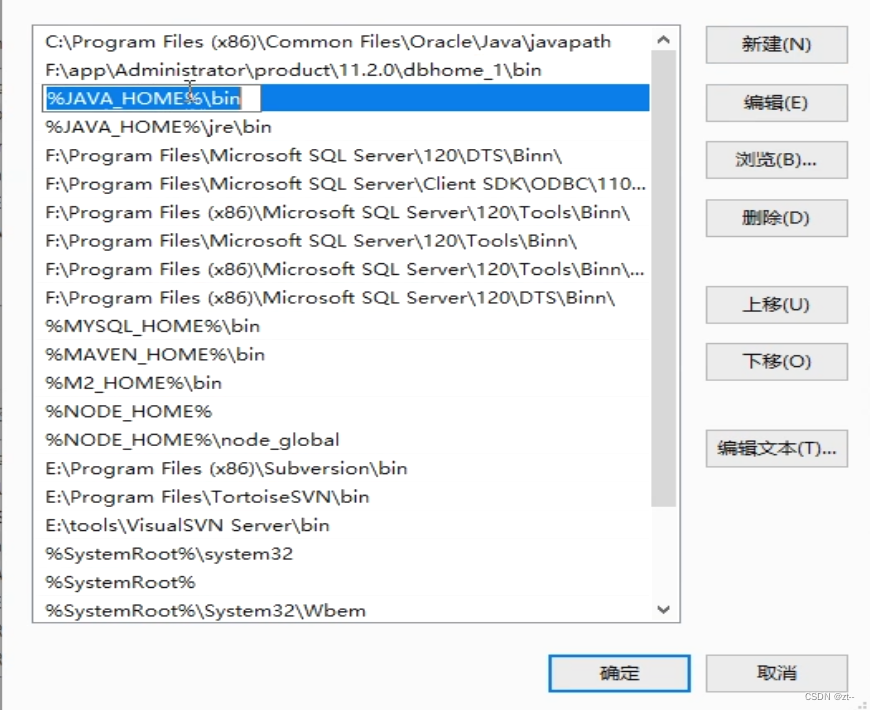Open the 浏览(B)... folder browser button

pyautogui.click(x=776, y=160)
